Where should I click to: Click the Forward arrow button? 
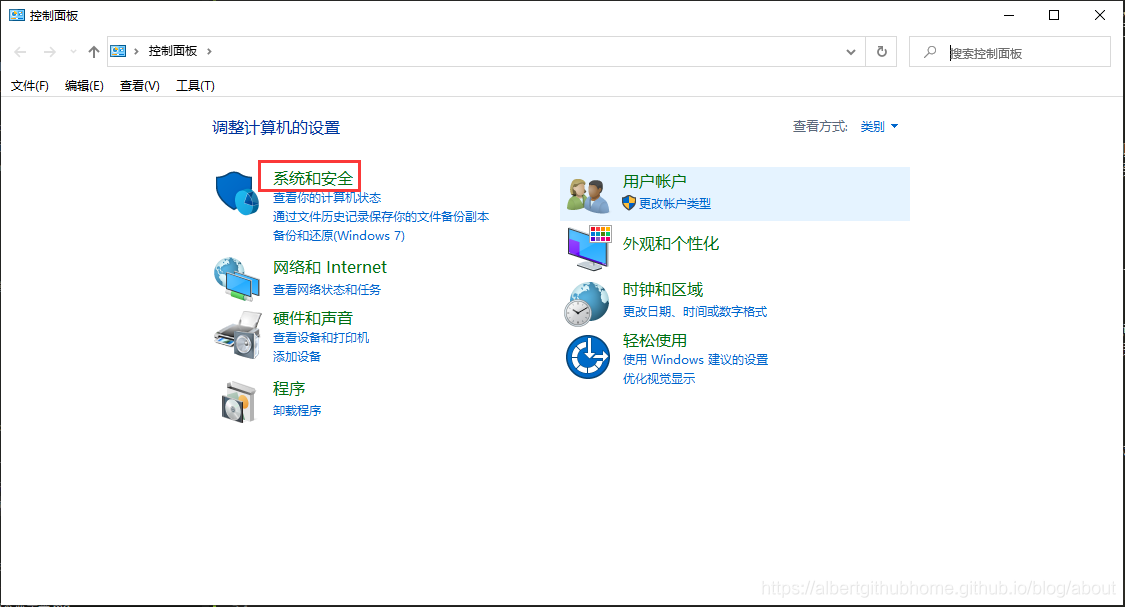[50, 52]
